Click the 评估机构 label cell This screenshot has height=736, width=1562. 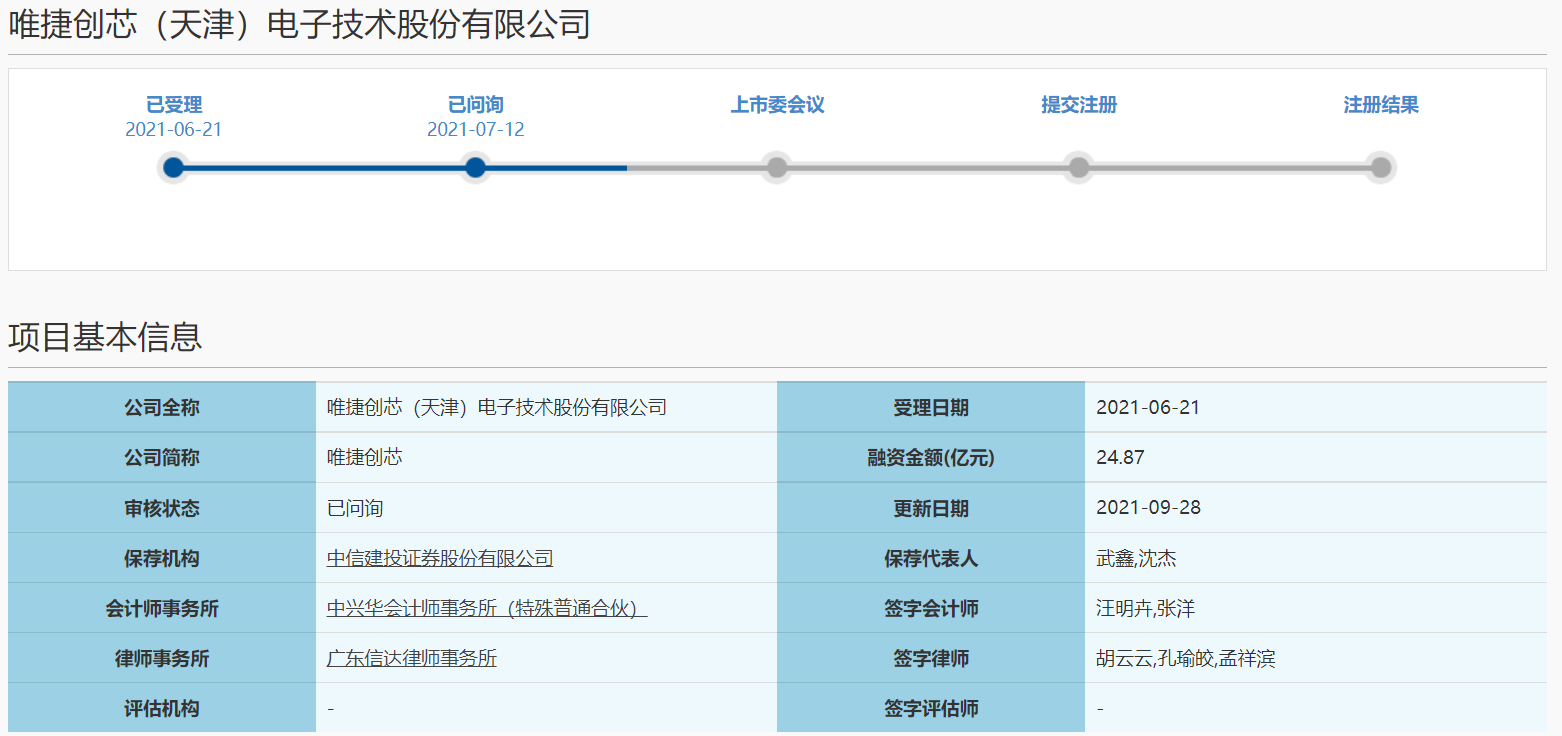pos(162,708)
